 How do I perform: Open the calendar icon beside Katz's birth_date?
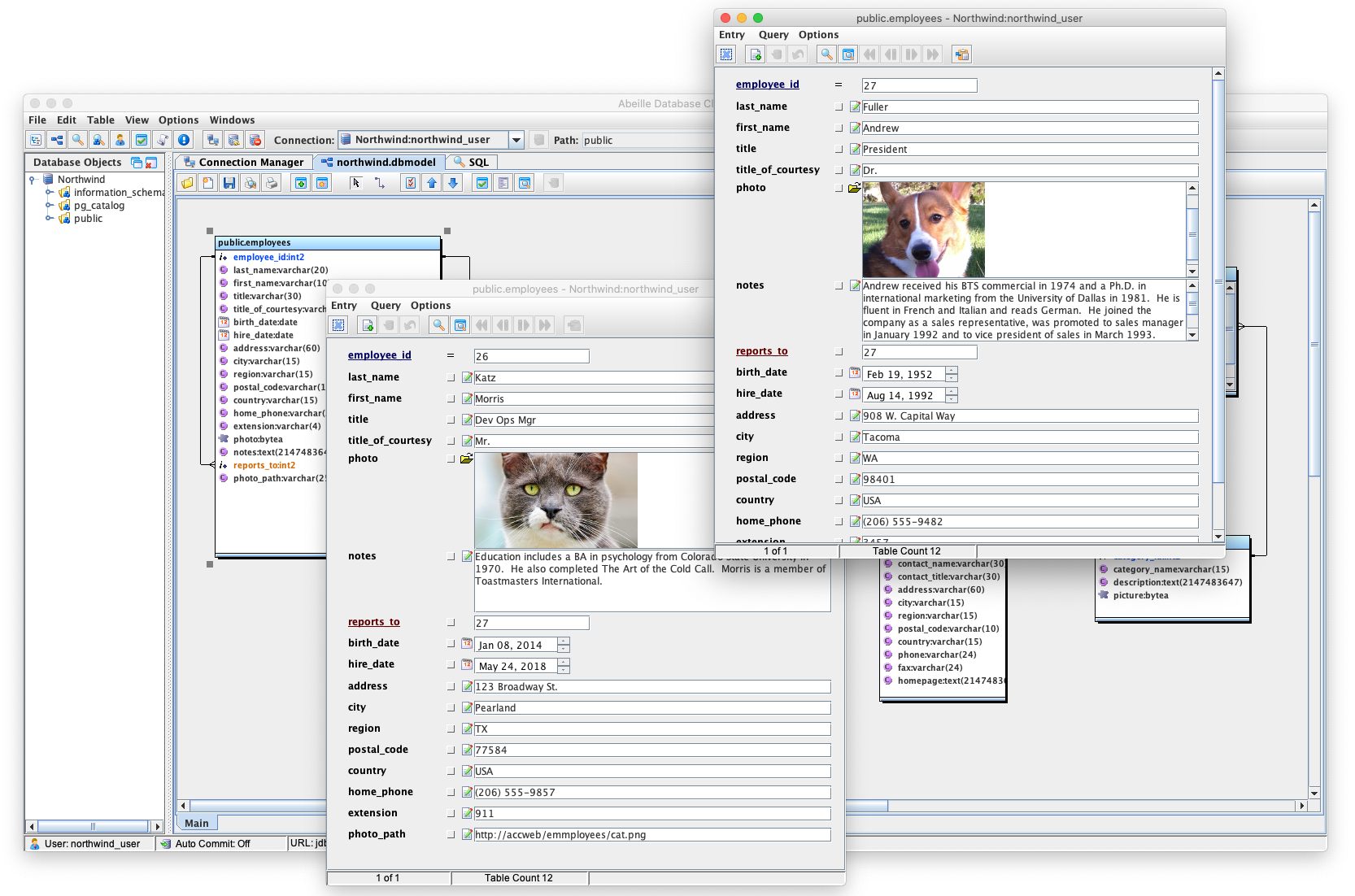point(467,643)
